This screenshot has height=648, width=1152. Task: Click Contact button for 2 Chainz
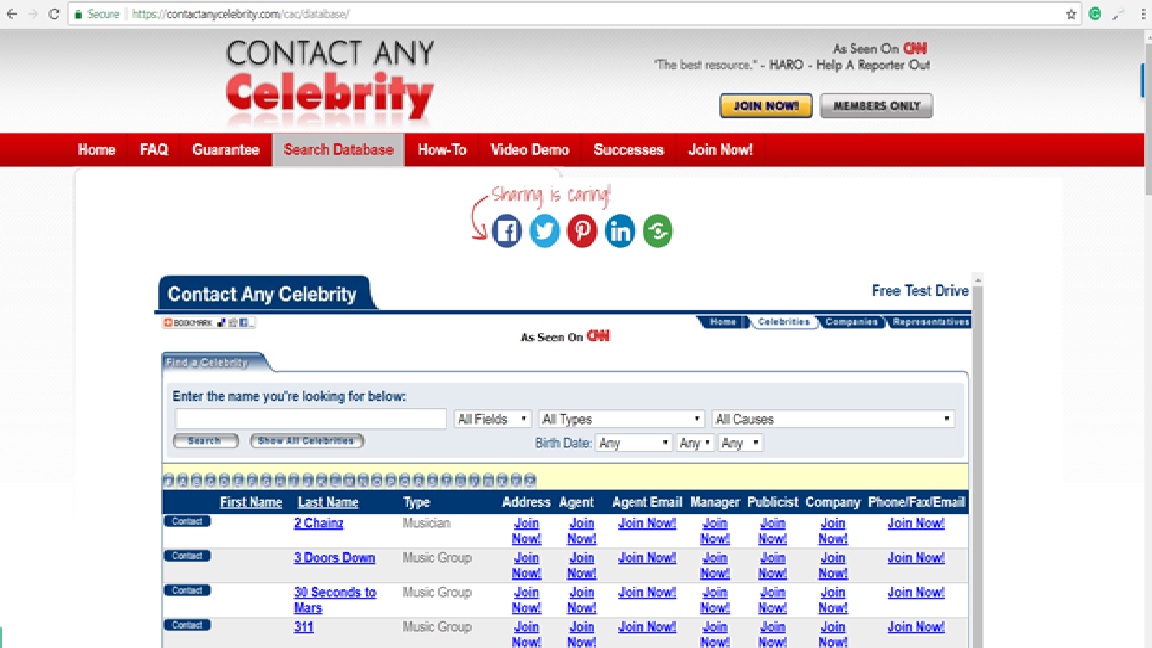[x=187, y=522]
